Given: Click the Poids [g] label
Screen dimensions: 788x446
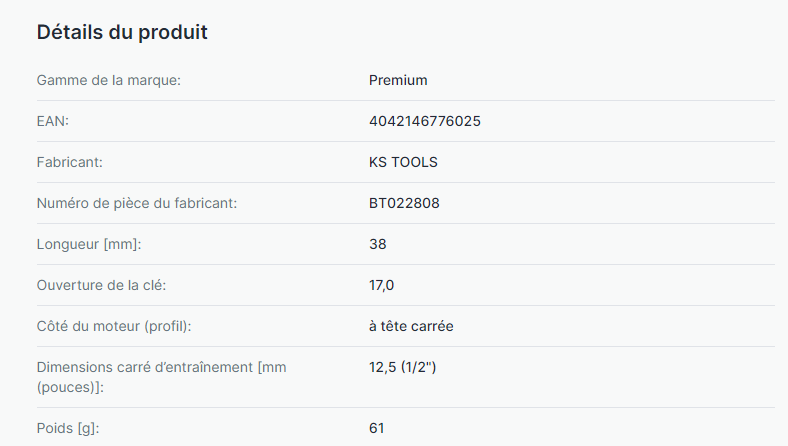Looking at the screenshot, I should click(x=68, y=428).
